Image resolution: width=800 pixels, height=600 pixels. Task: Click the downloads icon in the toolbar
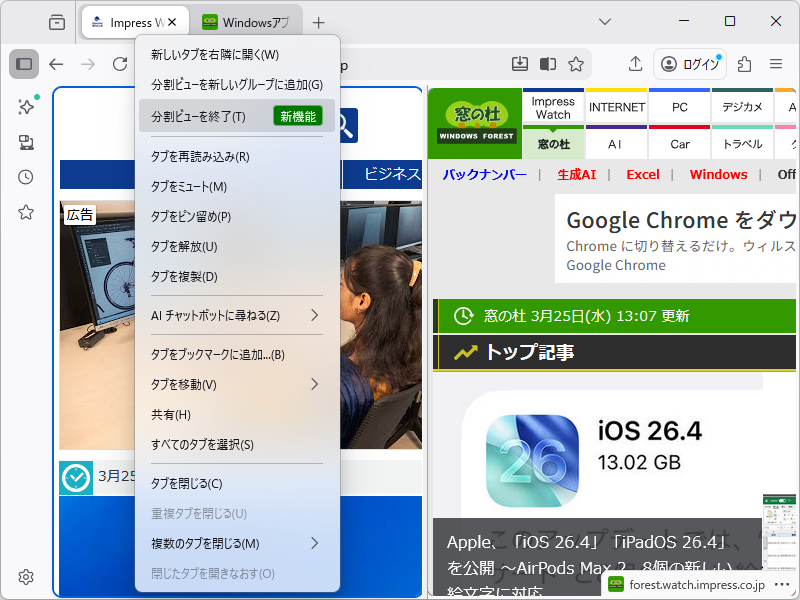click(519, 63)
